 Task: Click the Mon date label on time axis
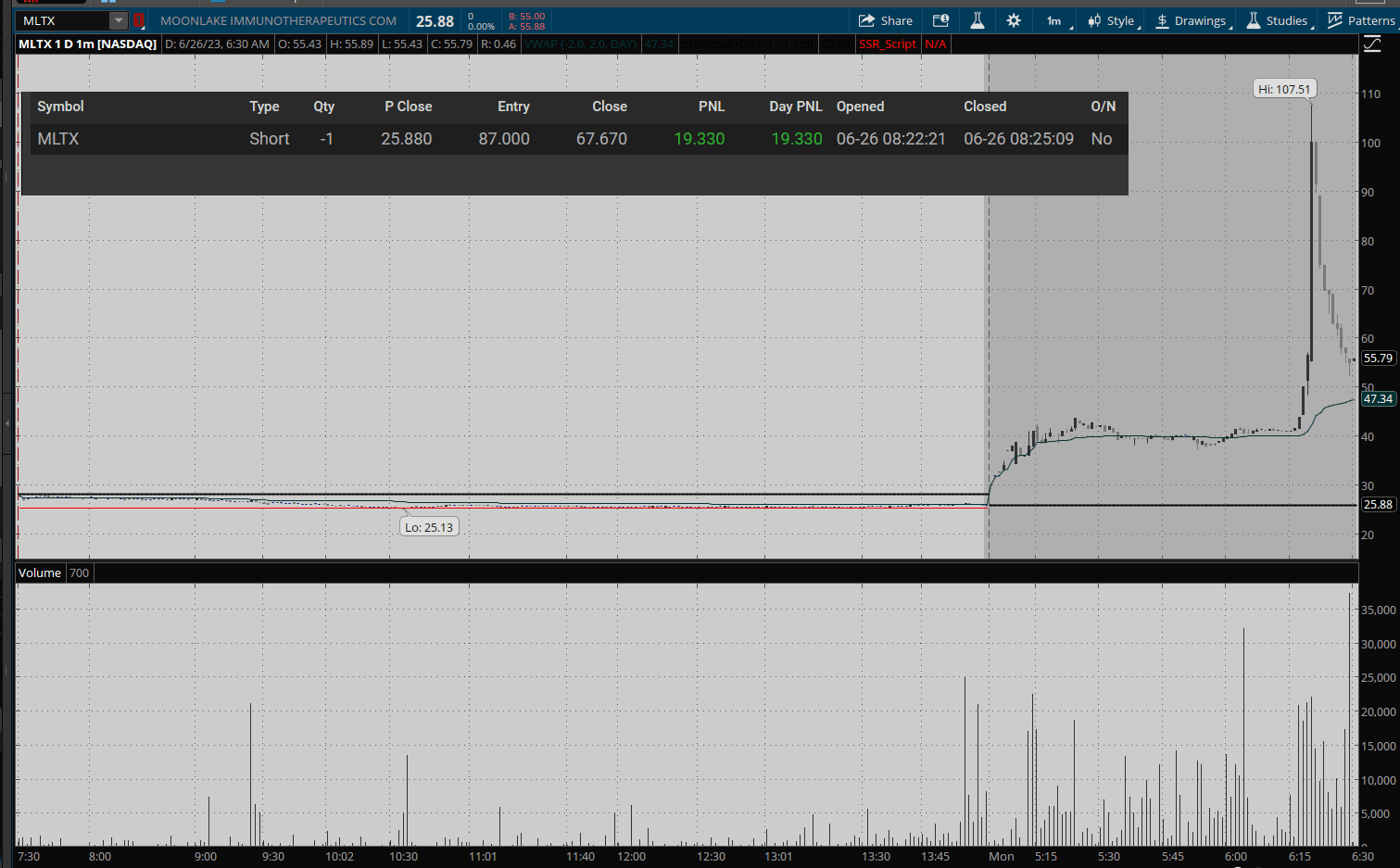pos(1002,856)
